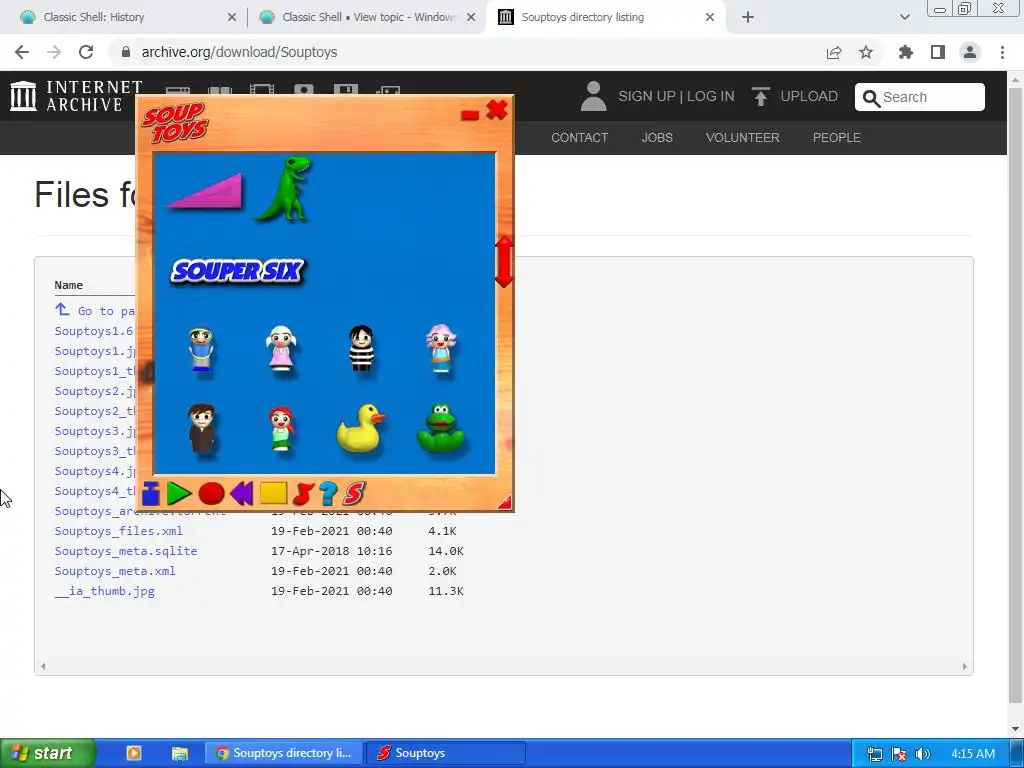Image resolution: width=1024 pixels, height=768 pixels.
Task: Click the SIGN UP link
Action: pos(647,97)
